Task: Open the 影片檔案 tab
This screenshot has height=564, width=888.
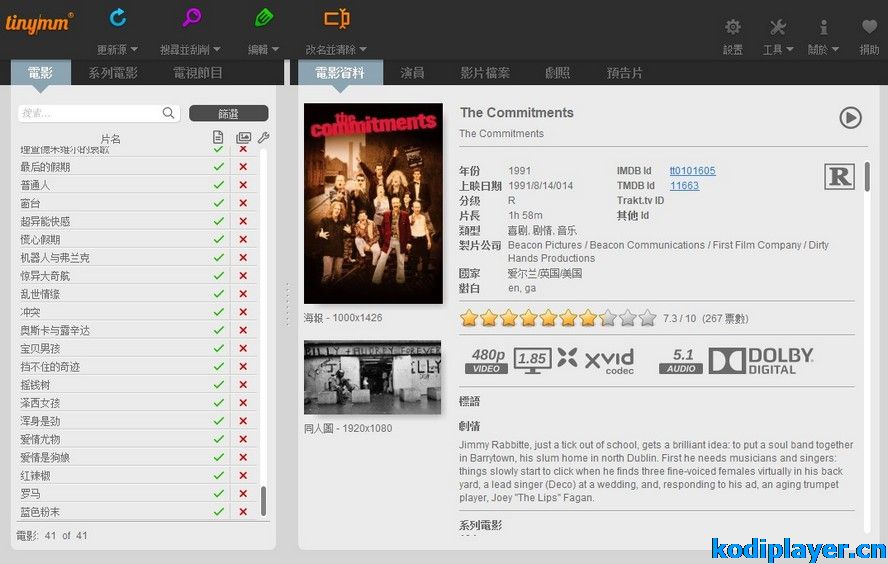Action: pos(485,73)
